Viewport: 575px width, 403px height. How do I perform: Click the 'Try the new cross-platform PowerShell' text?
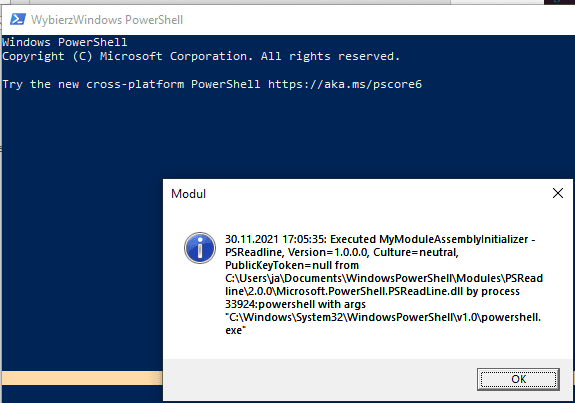(131, 84)
